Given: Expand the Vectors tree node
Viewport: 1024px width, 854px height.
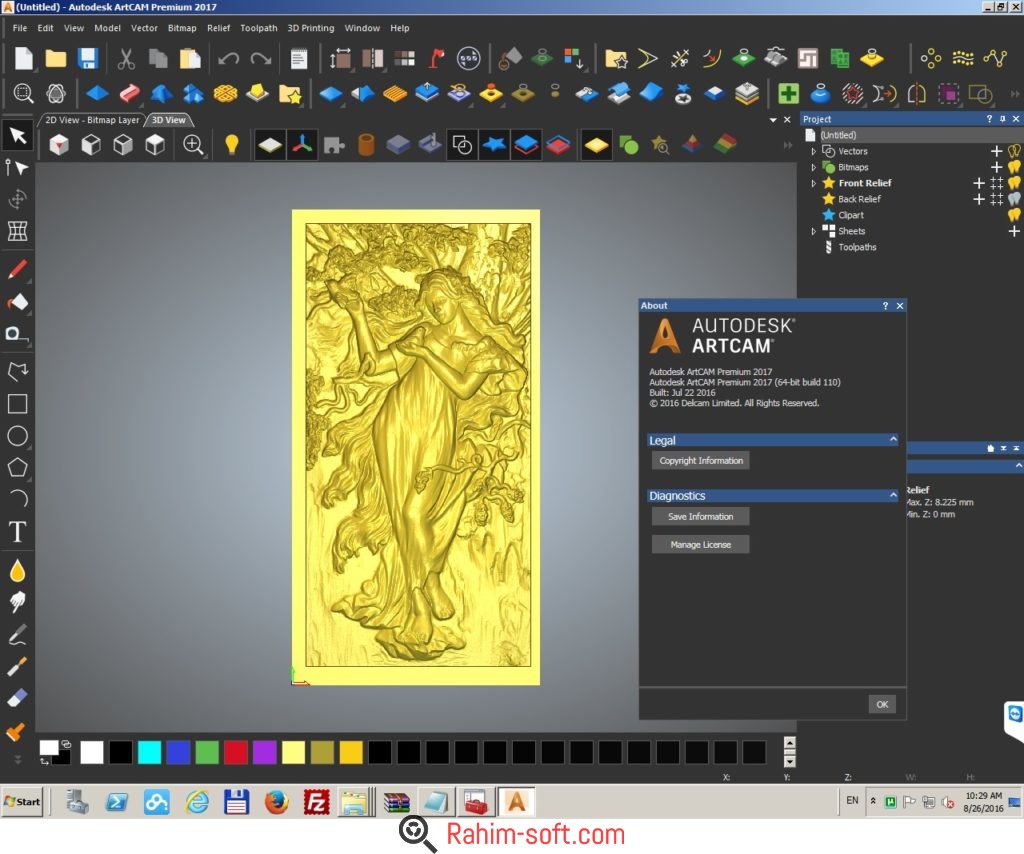Looking at the screenshot, I should coord(814,152).
